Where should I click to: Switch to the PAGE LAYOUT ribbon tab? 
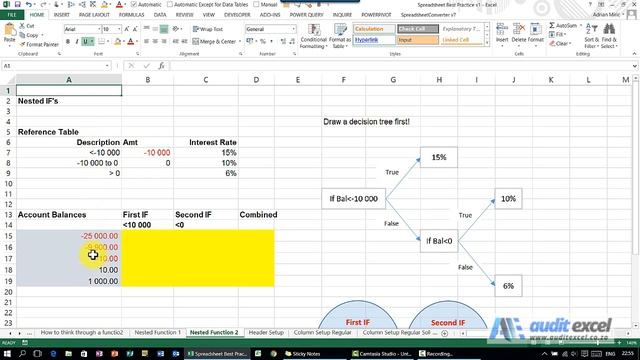pos(94,15)
